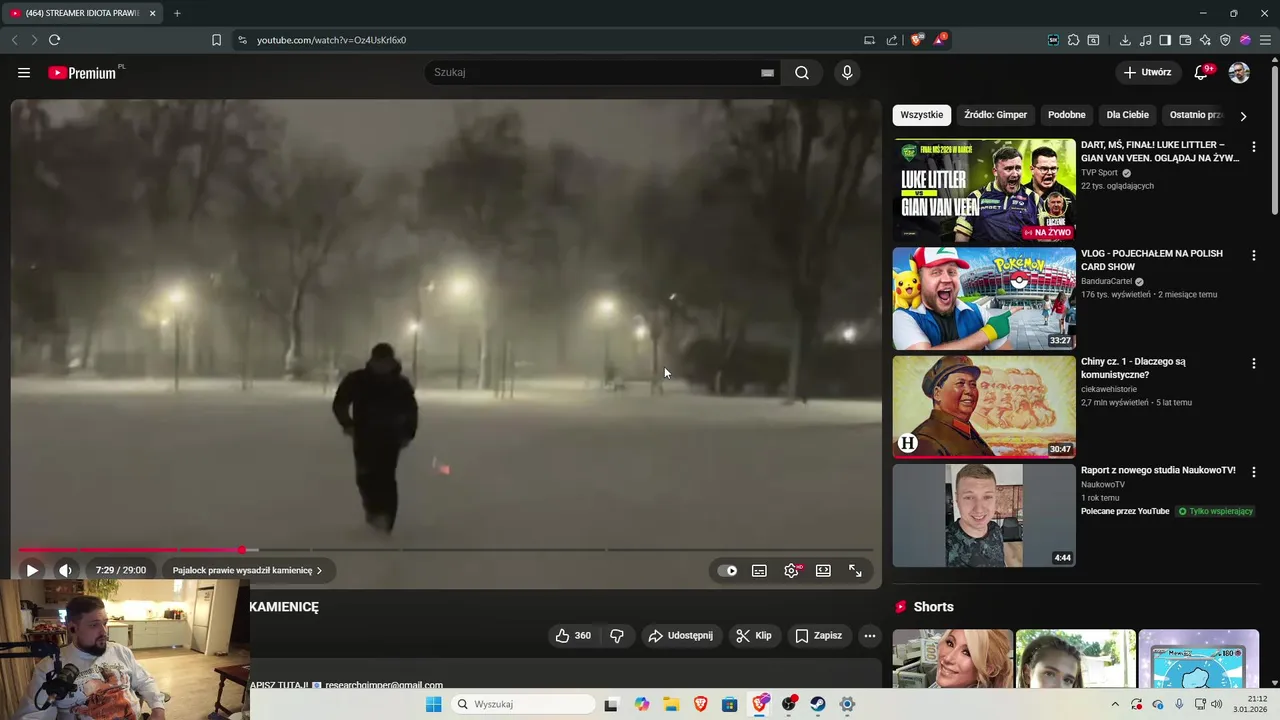Click the browser address bar URL

coord(331,40)
